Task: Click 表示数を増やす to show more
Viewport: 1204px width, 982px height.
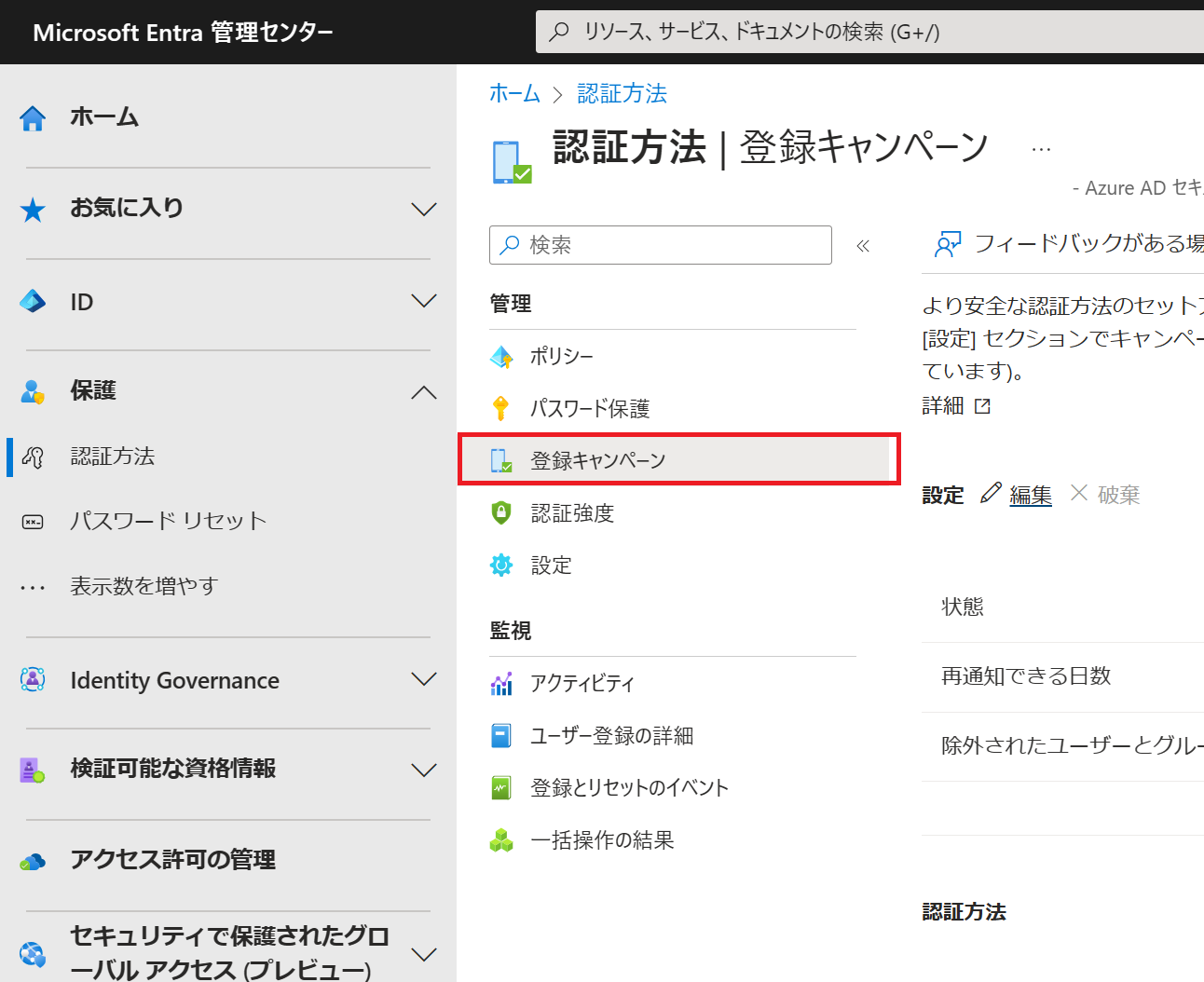Action: pos(144,586)
